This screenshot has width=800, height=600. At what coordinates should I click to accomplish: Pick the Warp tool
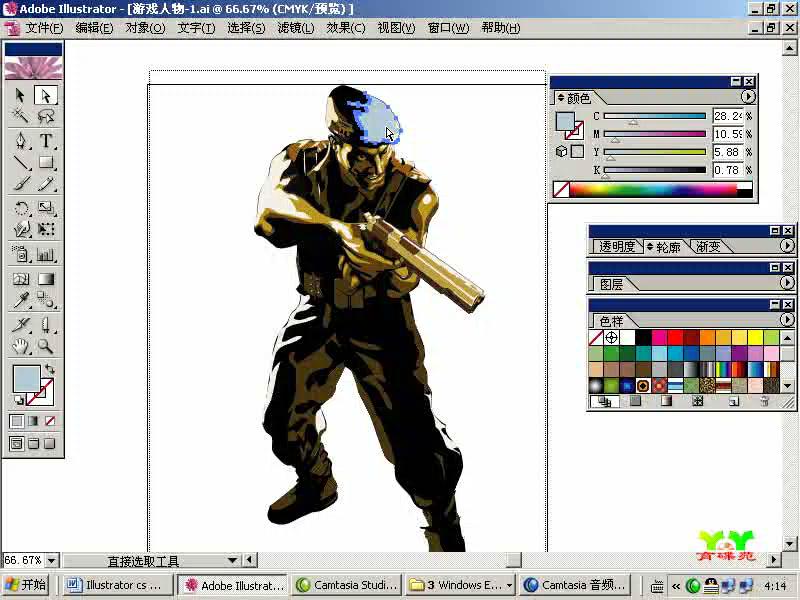[x=20, y=229]
